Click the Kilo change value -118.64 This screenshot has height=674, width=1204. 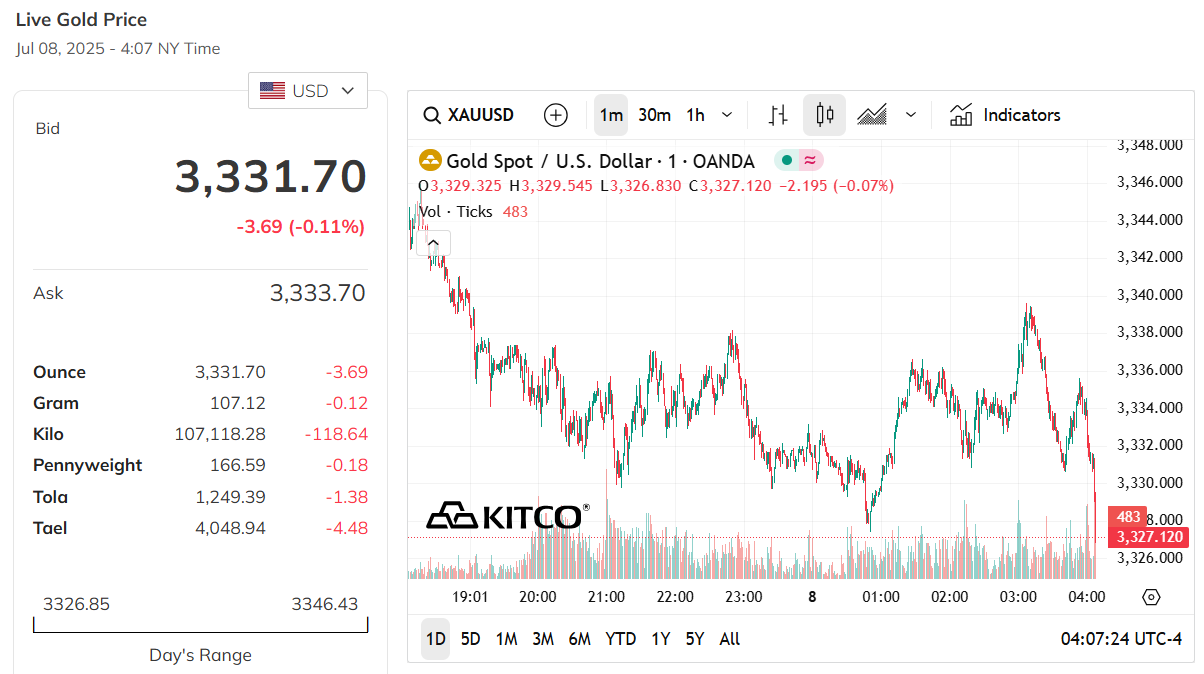(x=336, y=434)
